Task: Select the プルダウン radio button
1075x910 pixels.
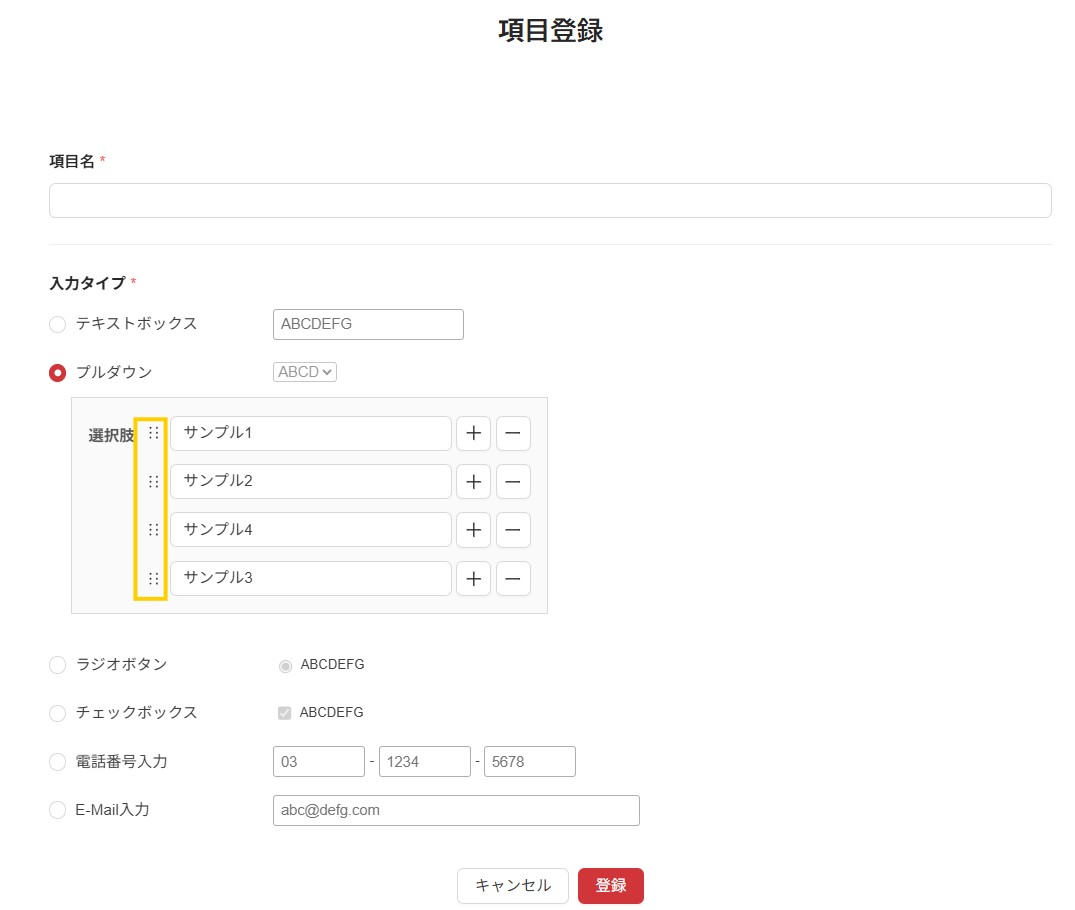Action: click(58, 373)
